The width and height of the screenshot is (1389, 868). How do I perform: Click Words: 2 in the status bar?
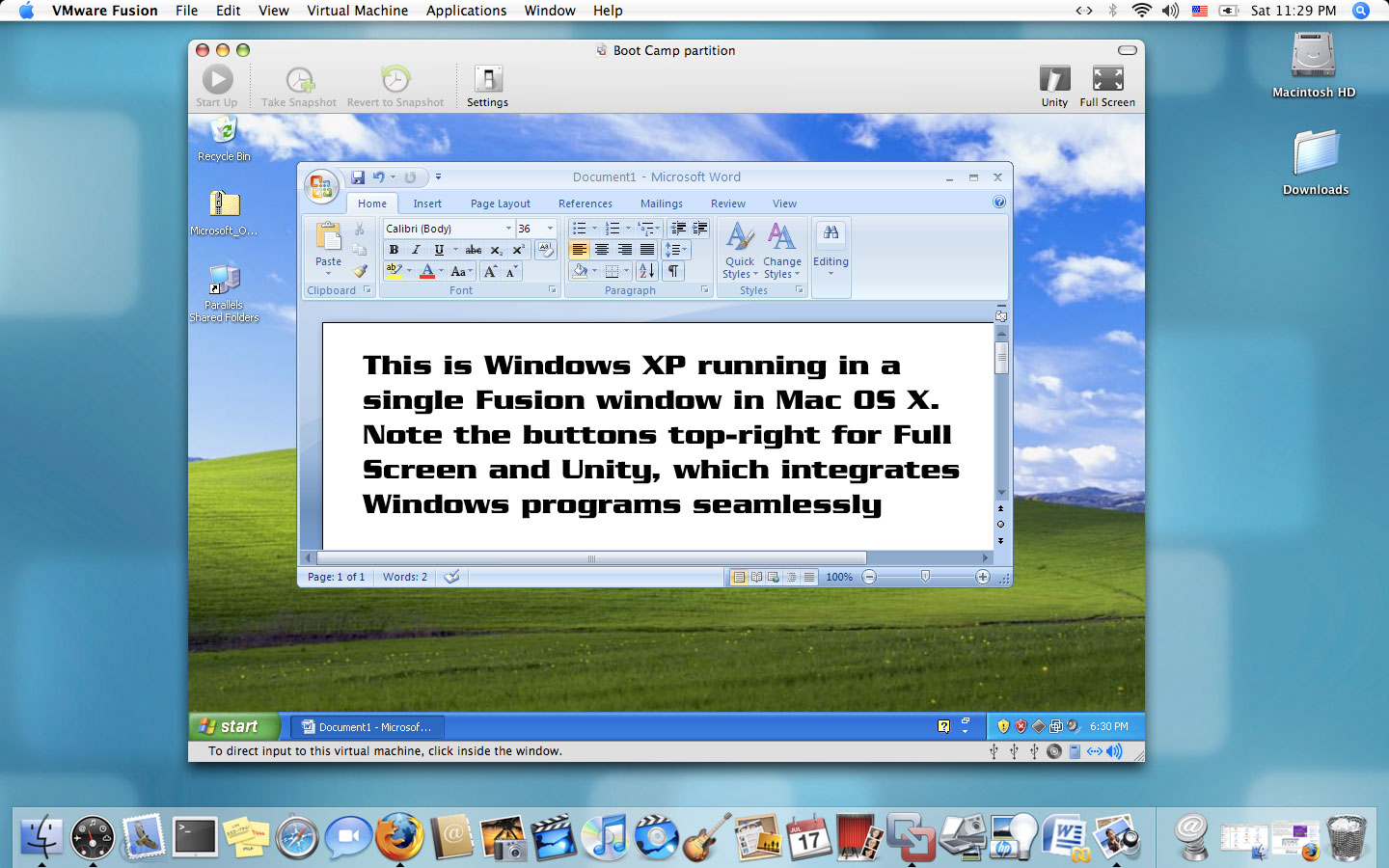click(405, 577)
